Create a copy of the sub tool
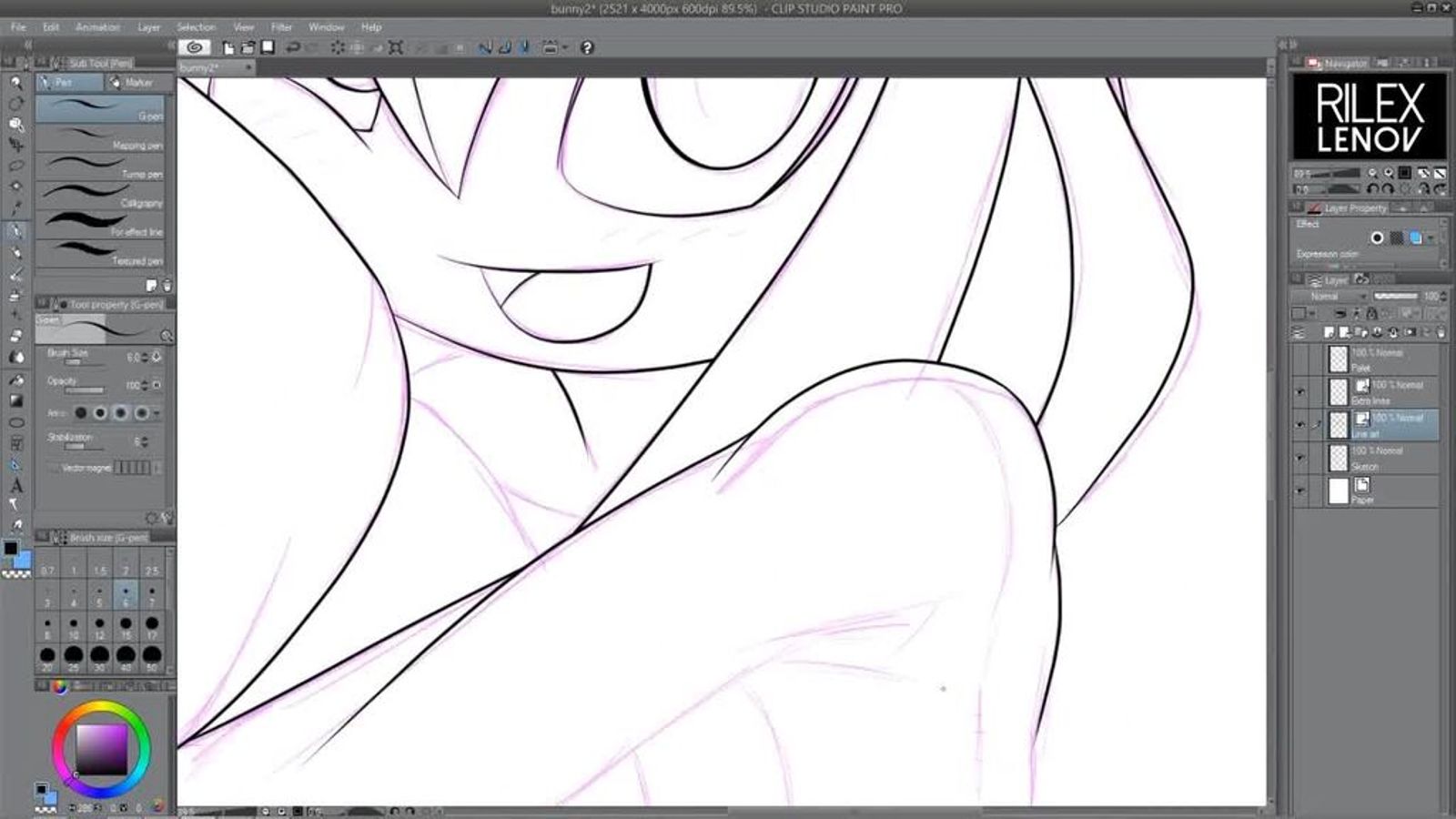 151,286
